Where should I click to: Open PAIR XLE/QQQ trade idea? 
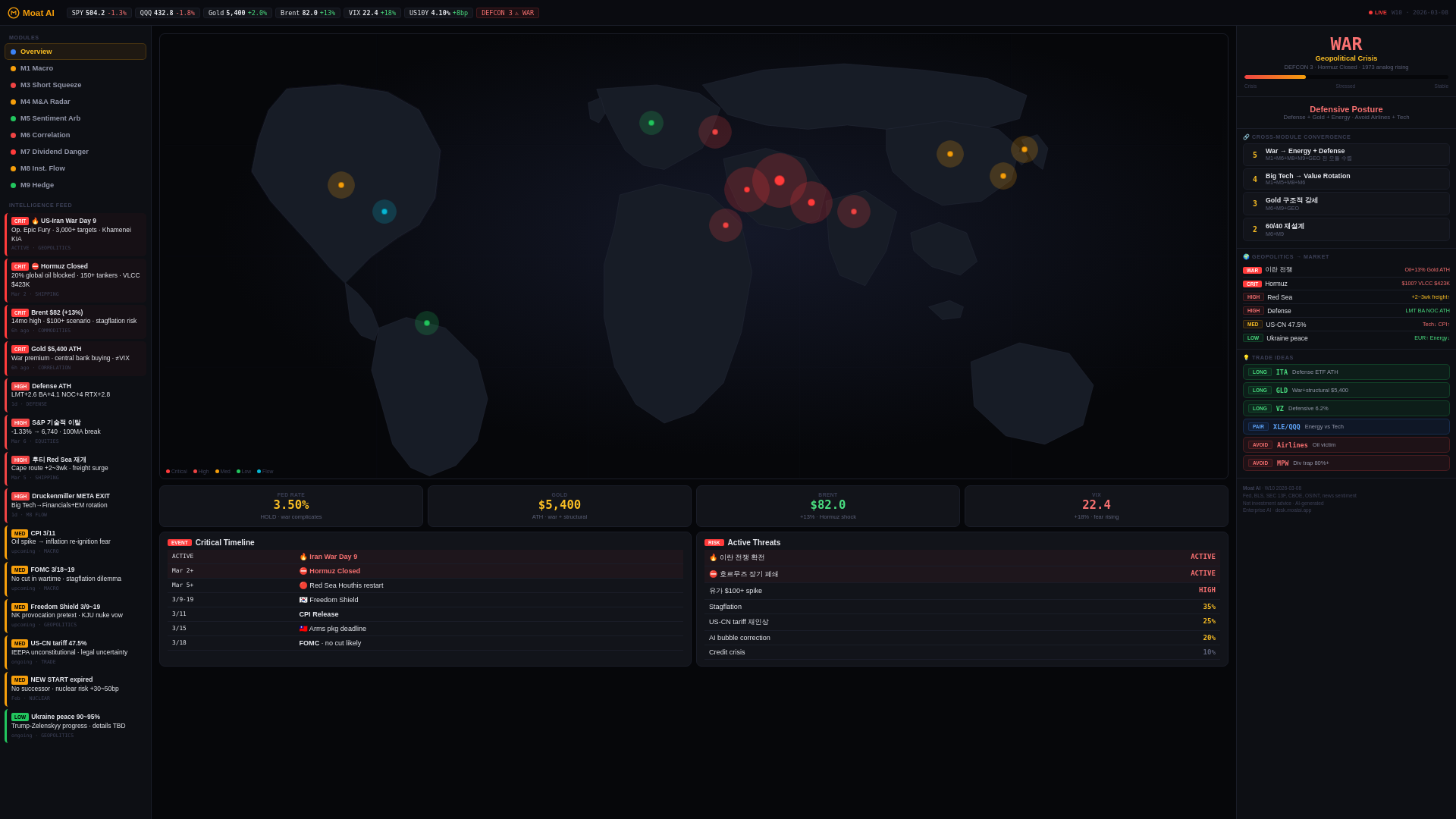click(1346, 427)
